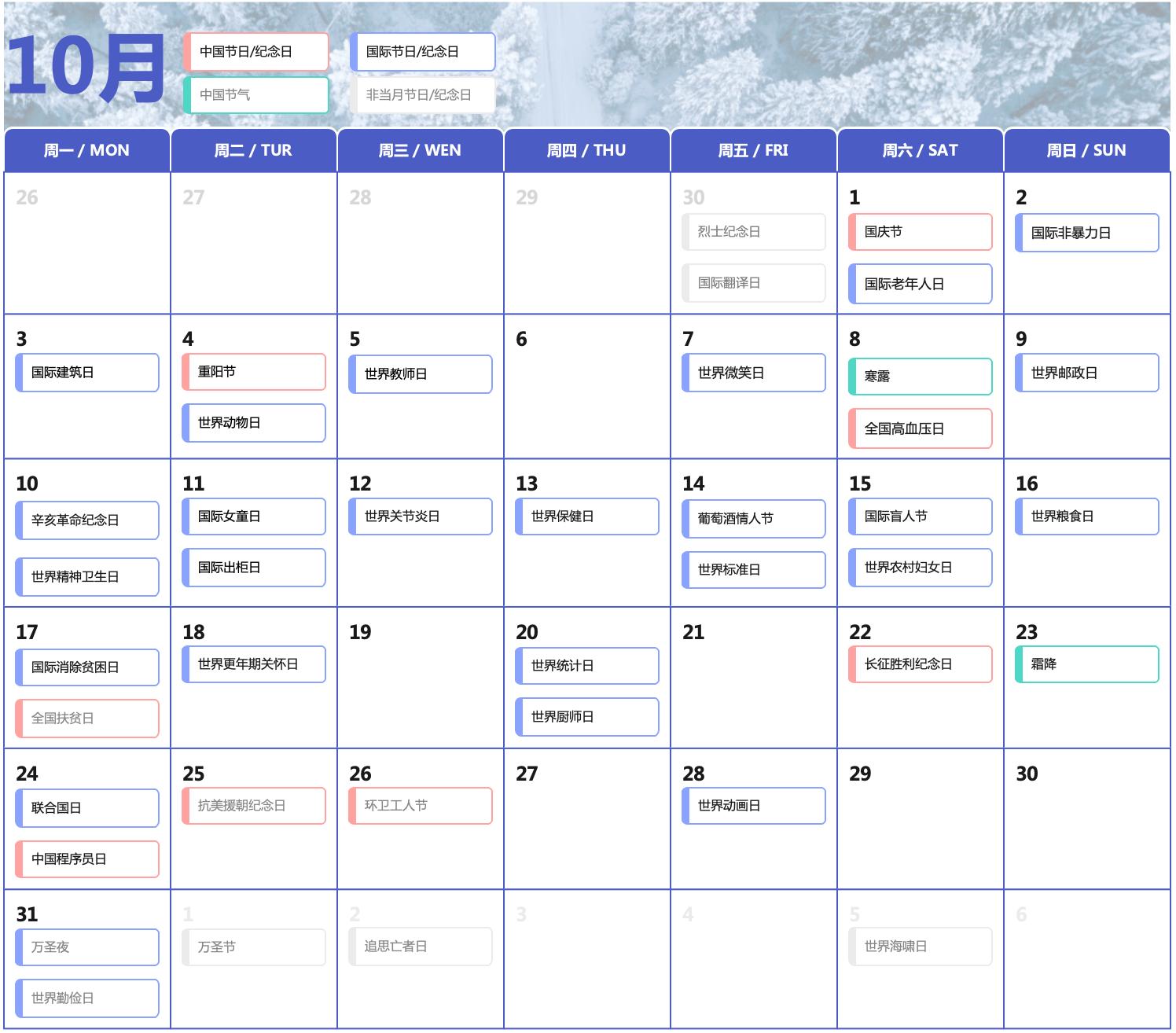
Task: Click the 世界邮政日 event
Action: point(1087,373)
